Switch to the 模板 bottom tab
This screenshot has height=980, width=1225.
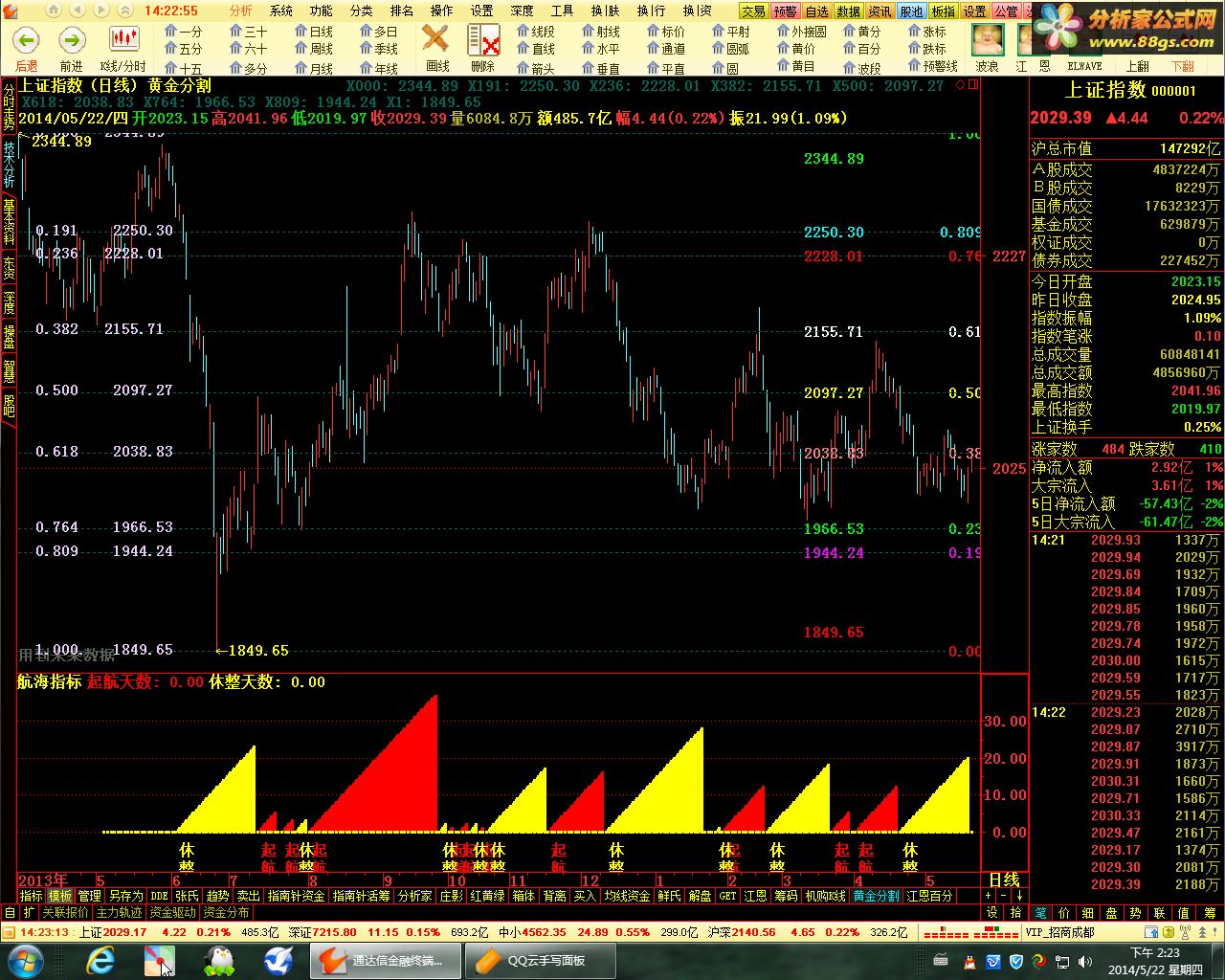tap(60, 897)
